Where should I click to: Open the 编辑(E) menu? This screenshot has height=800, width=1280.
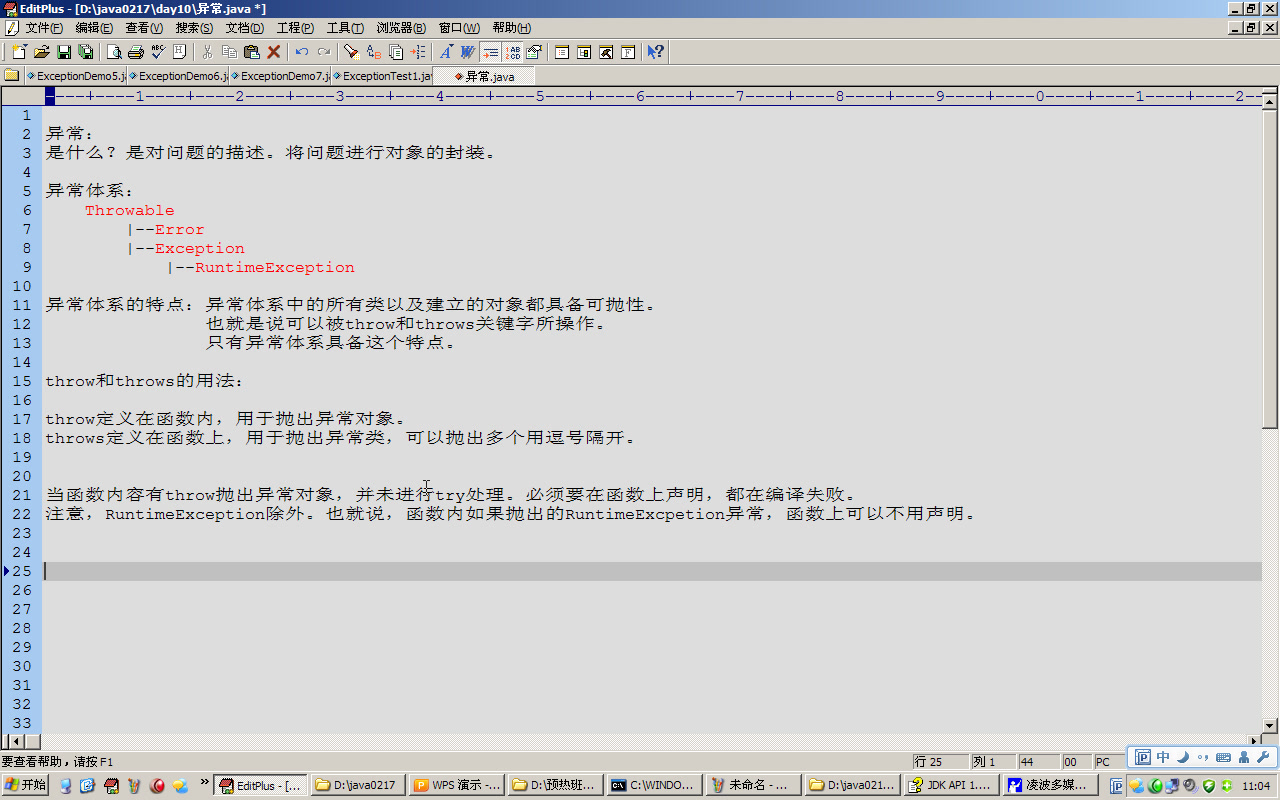(94, 28)
